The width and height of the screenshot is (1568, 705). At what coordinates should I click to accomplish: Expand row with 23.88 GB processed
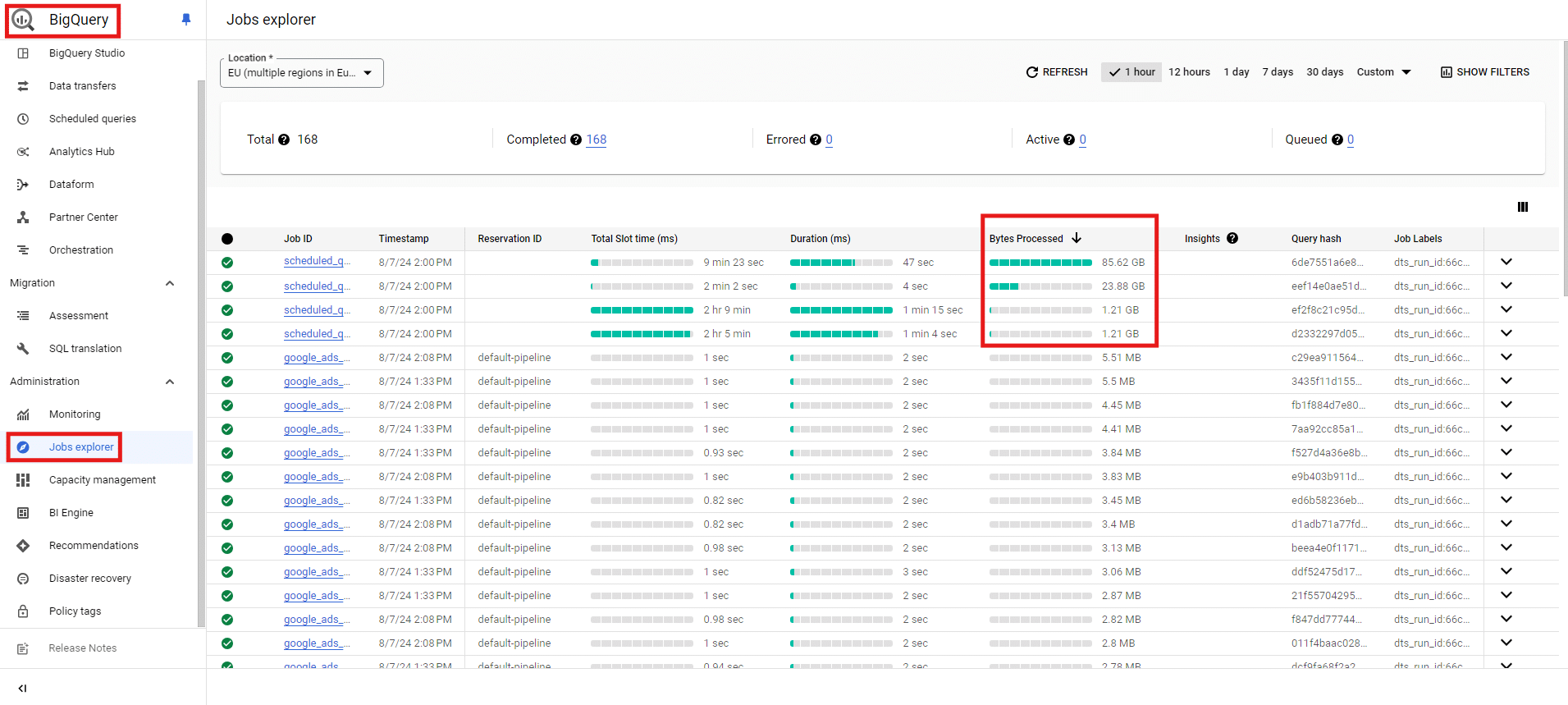coord(1506,286)
